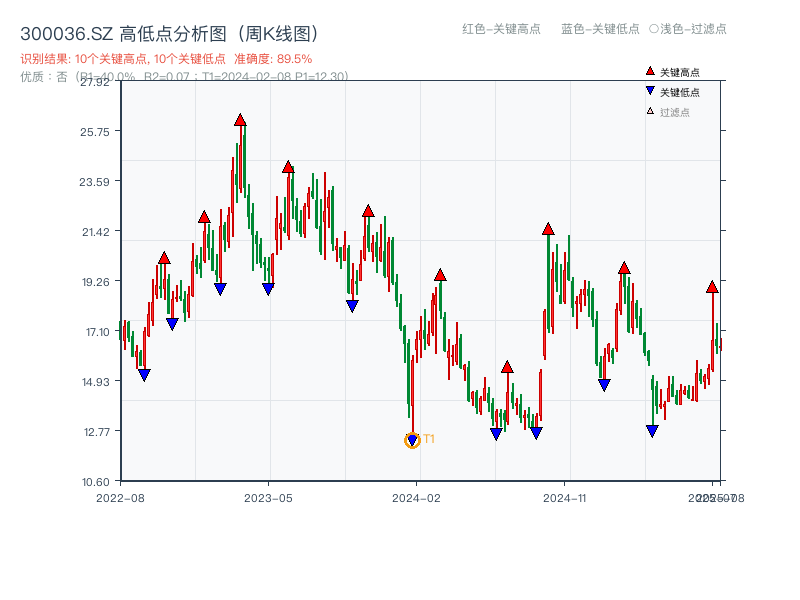Click the red triangle marker near the 2024-11 high

[x=547, y=228]
